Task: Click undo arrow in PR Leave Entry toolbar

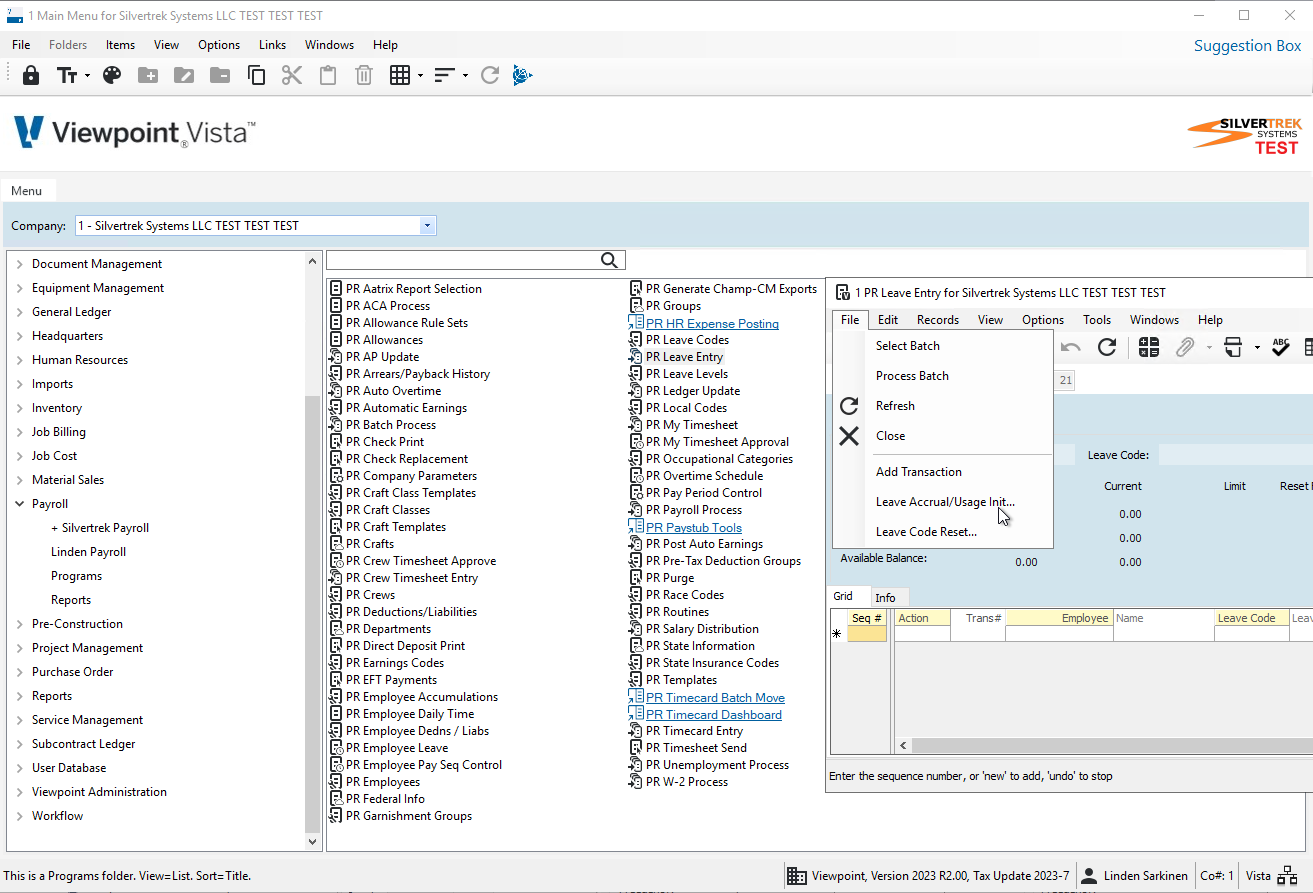Action: click(1071, 347)
